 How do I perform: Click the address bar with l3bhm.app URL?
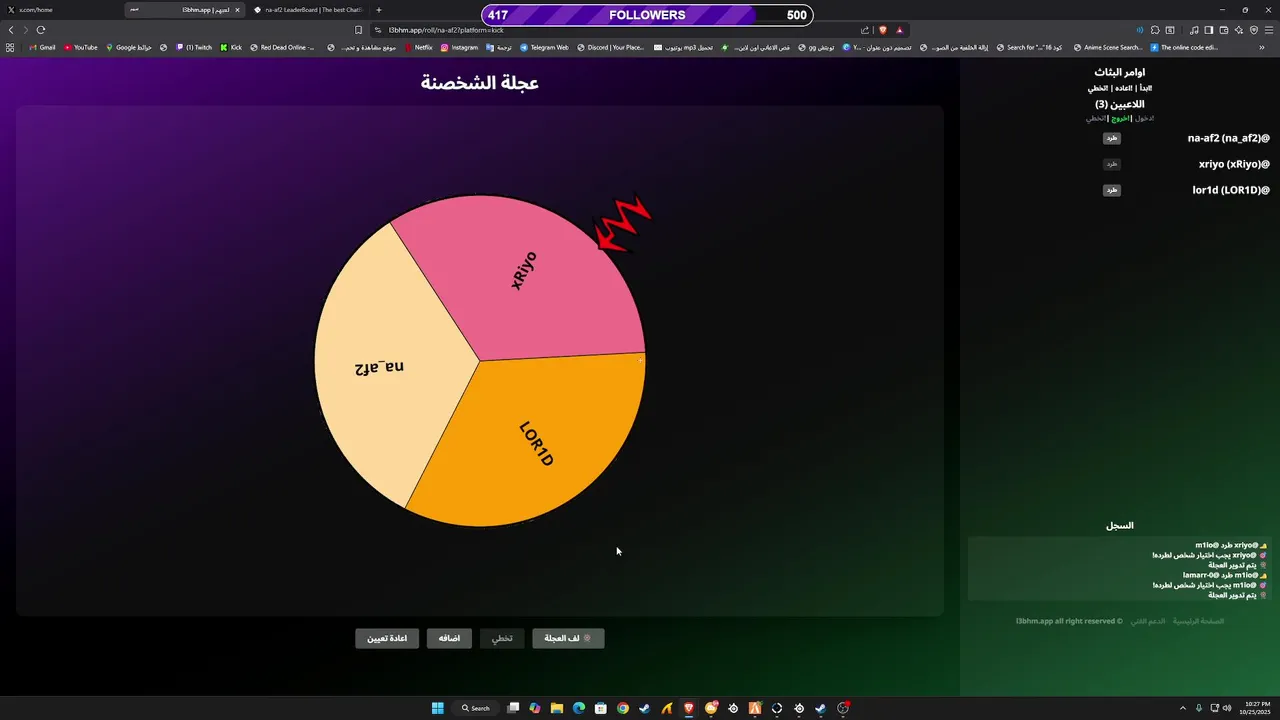click(x=620, y=30)
